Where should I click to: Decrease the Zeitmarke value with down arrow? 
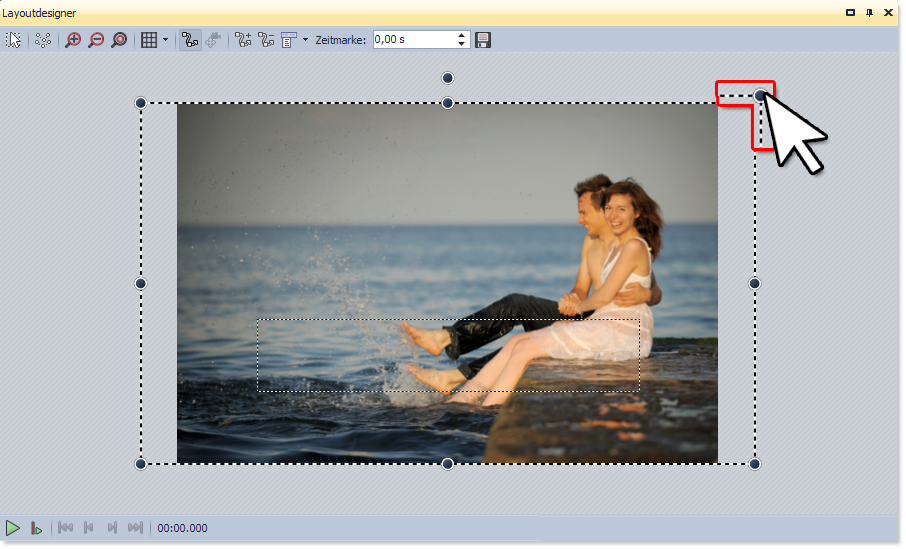(461, 44)
